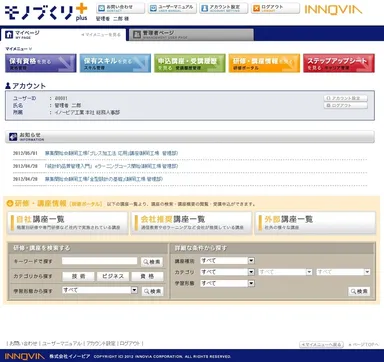Click the footer ユーザーマニュアル link
The height and width of the screenshot is (362, 384).
62,343
